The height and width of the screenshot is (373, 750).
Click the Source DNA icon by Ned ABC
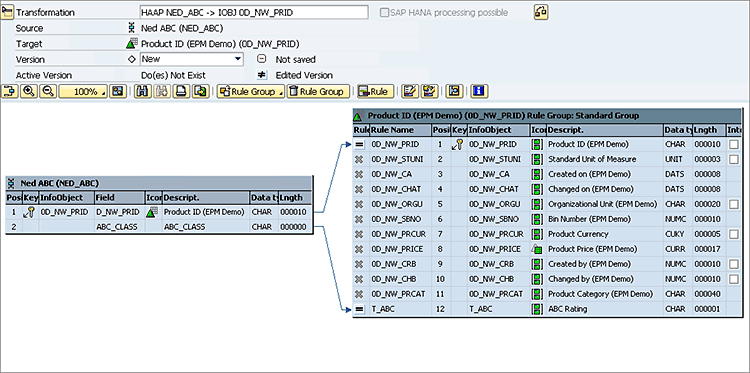point(132,28)
